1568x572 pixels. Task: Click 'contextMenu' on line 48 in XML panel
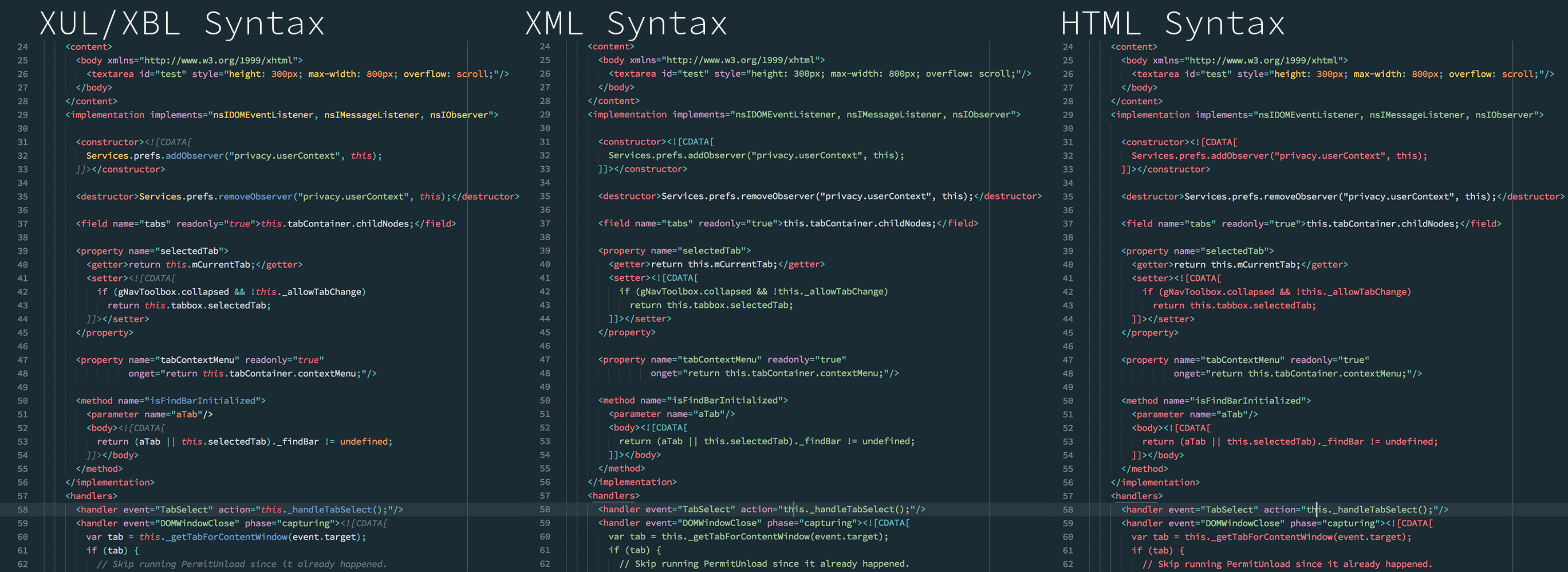click(x=849, y=374)
